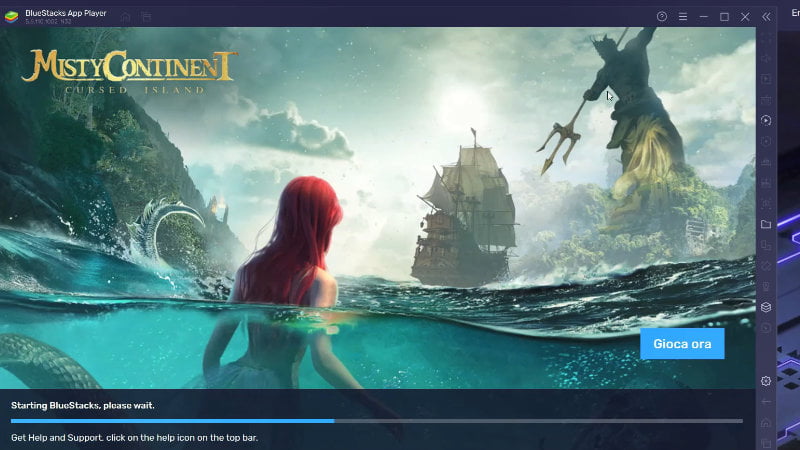Open the hamburger menu in title bar
This screenshot has width=800, height=450.
[x=683, y=17]
